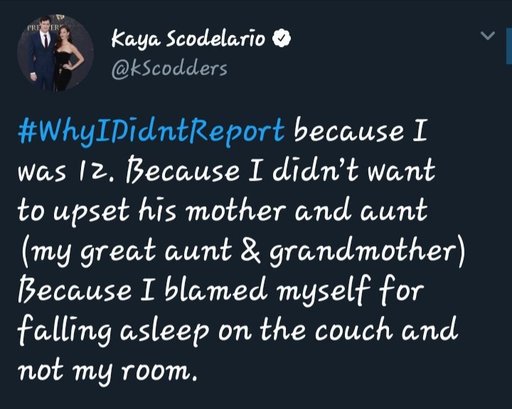Image resolution: width=512 pixels, height=409 pixels.
Task: Expand the tweet options chevron
Action: (488, 35)
